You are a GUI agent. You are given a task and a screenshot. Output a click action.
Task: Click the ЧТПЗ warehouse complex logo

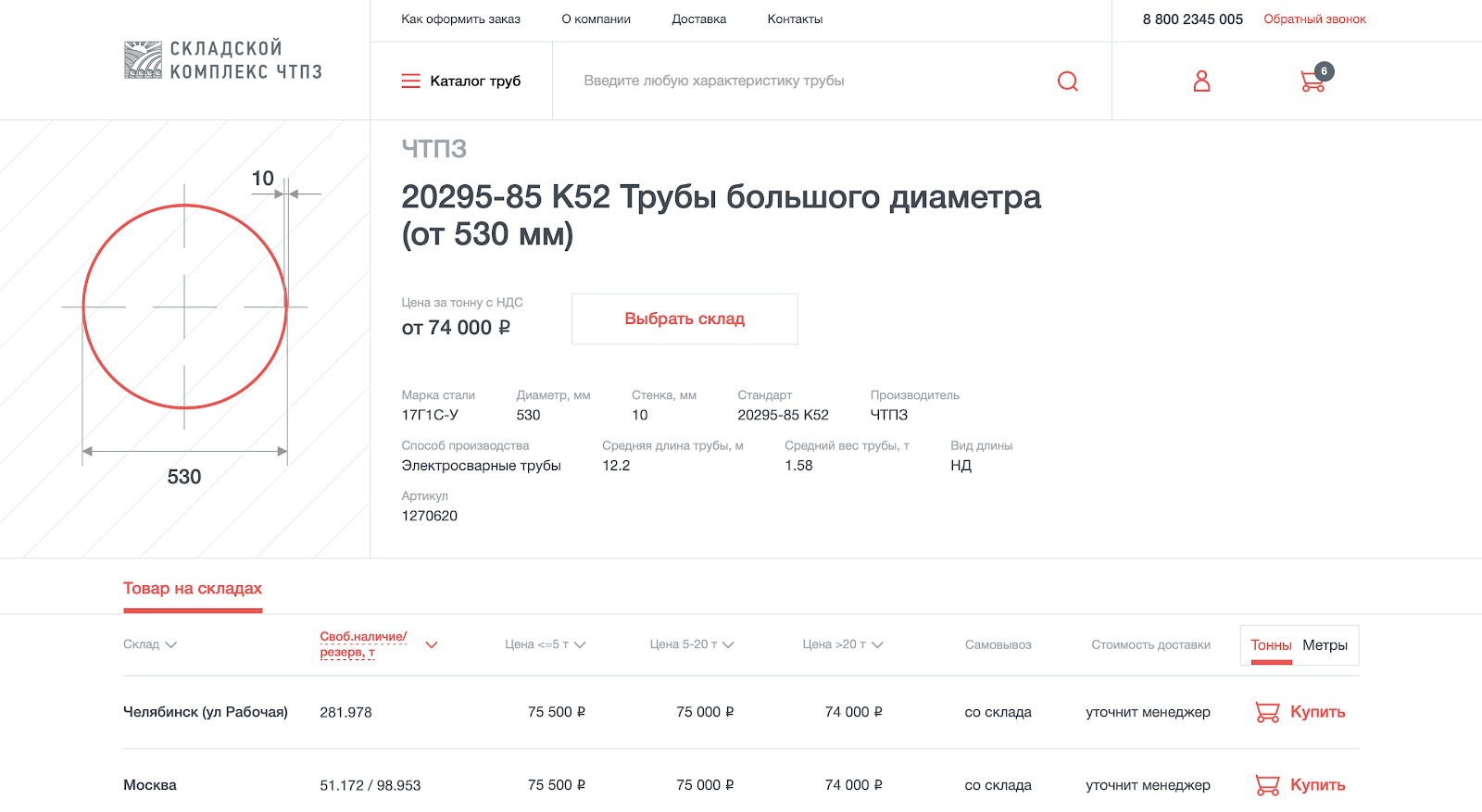[x=223, y=60]
